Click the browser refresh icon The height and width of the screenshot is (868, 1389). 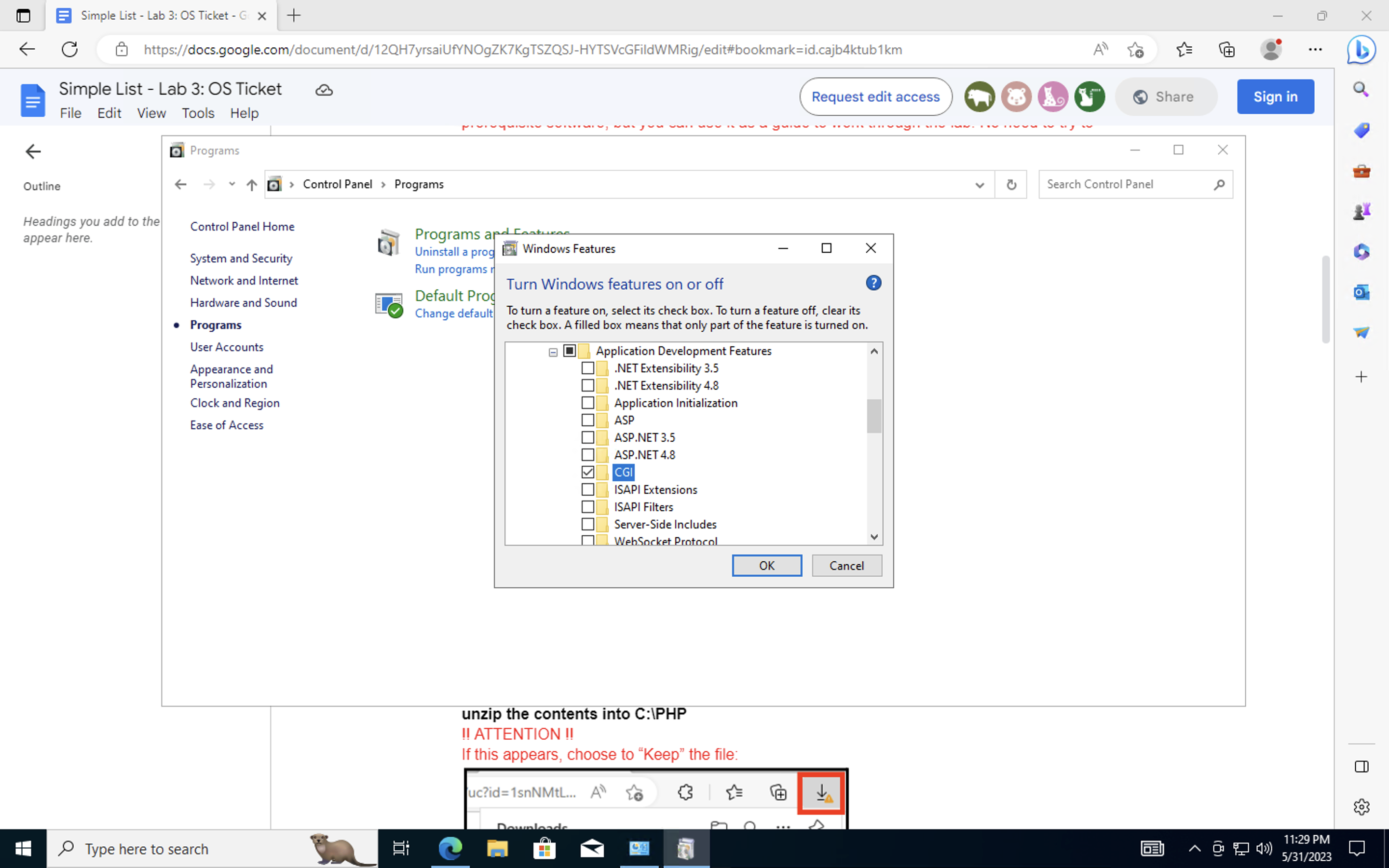pyautogui.click(x=69, y=49)
